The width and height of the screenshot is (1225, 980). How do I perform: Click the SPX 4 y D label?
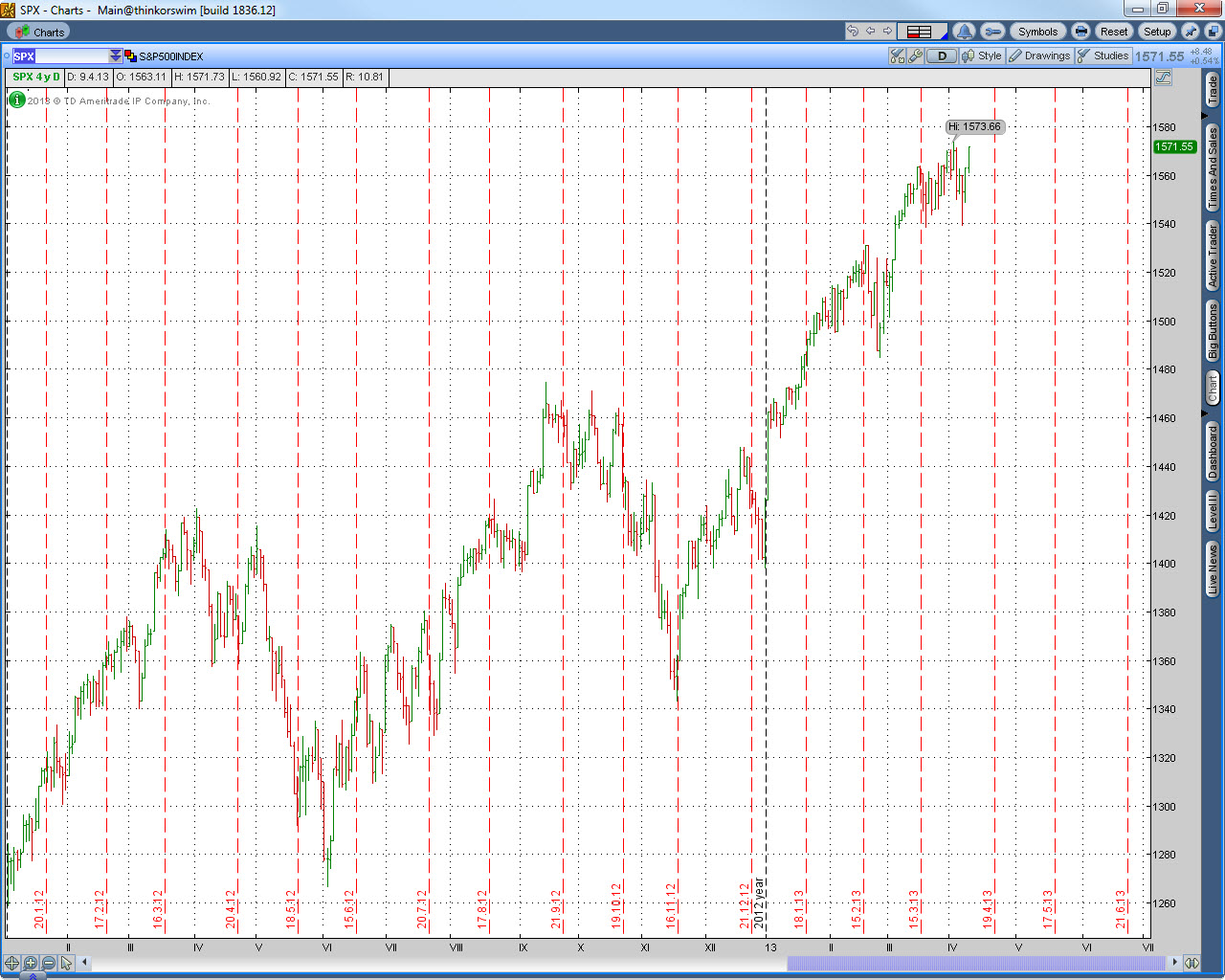point(35,77)
